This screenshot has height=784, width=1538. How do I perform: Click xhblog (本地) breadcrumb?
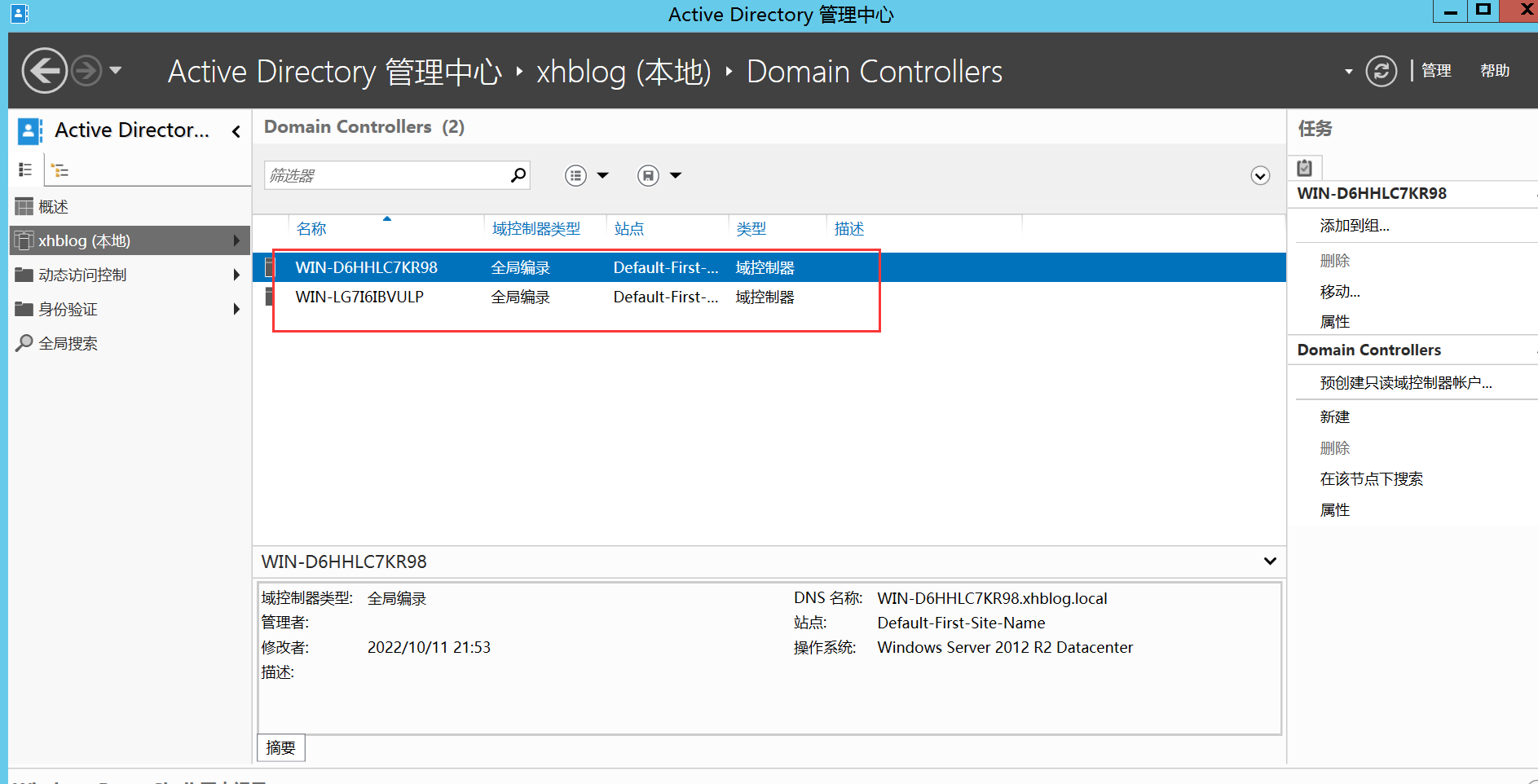(x=624, y=72)
